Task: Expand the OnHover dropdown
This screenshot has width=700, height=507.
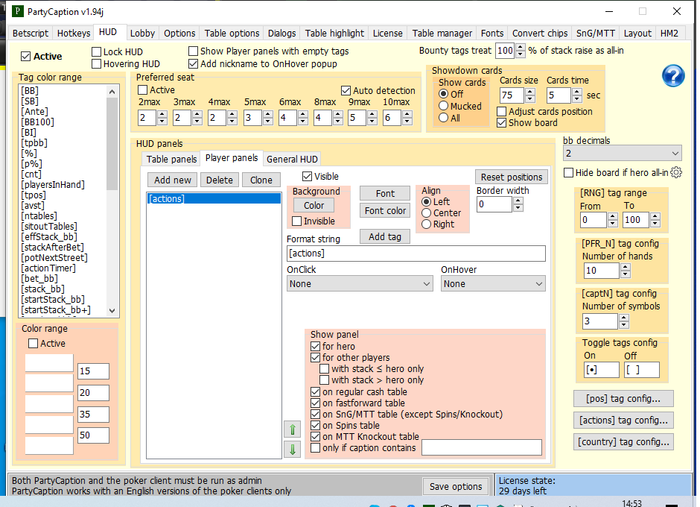Action: point(492,283)
